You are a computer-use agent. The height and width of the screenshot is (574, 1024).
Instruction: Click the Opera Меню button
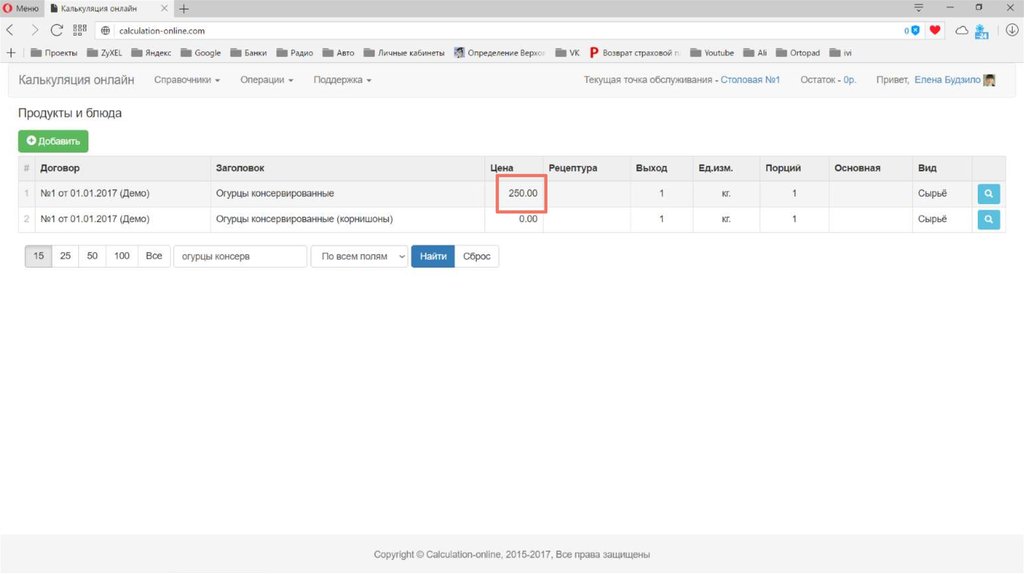coord(21,8)
